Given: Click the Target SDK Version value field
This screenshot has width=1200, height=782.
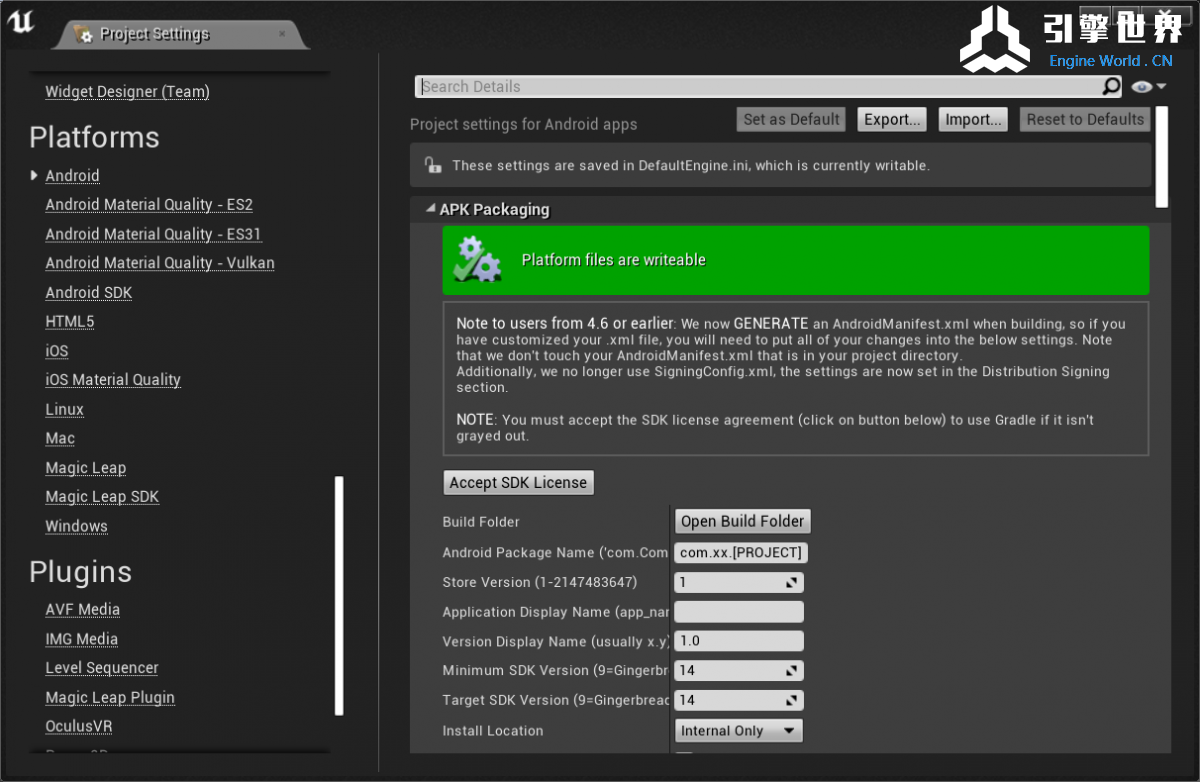Looking at the screenshot, I should click(x=739, y=700).
